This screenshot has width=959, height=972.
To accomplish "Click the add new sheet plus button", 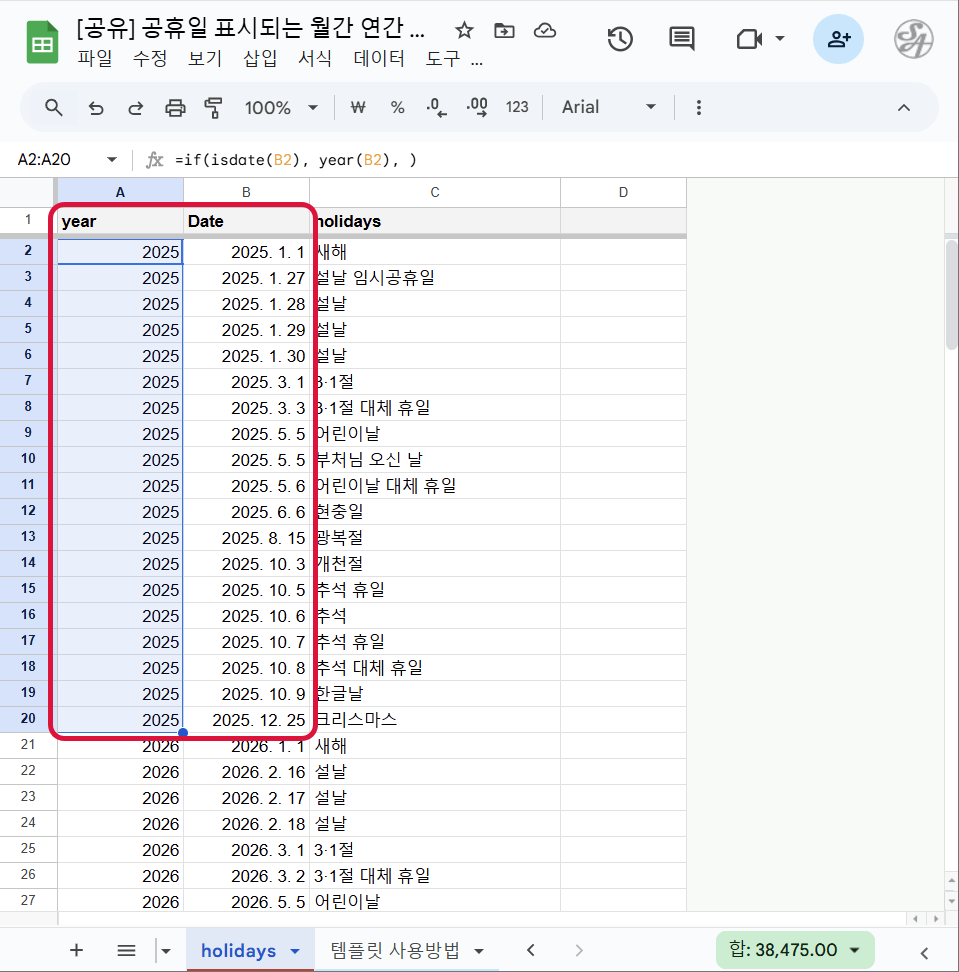I will coord(76,950).
